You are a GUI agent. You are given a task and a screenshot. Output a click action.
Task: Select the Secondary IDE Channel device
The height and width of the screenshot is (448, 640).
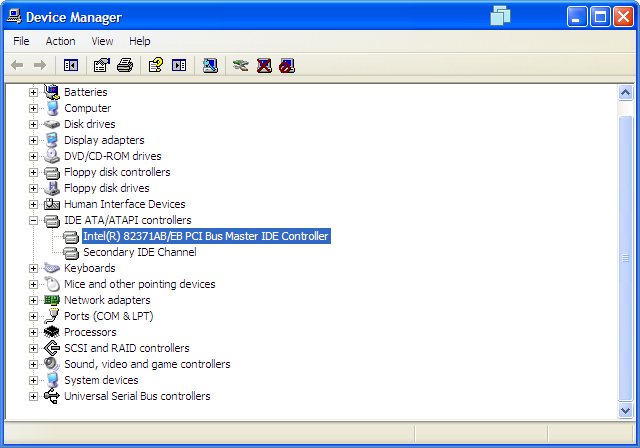click(x=140, y=252)
